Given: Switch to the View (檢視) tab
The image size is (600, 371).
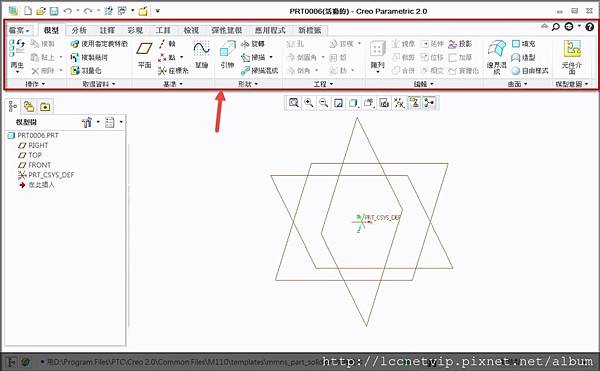Looking at the screenshot, I should coord(191,30).
